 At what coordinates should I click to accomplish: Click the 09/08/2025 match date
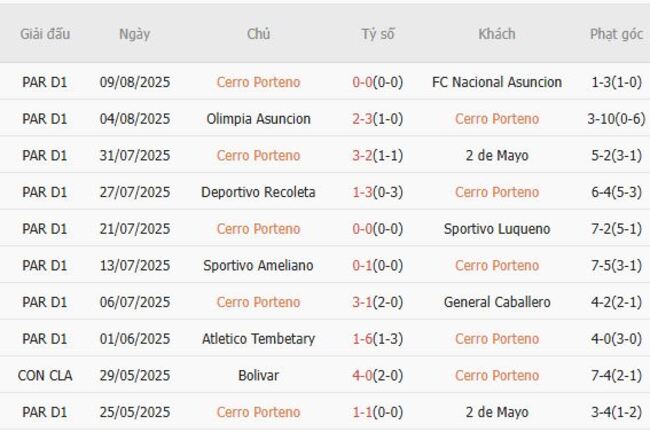click(x=134, y=82)
